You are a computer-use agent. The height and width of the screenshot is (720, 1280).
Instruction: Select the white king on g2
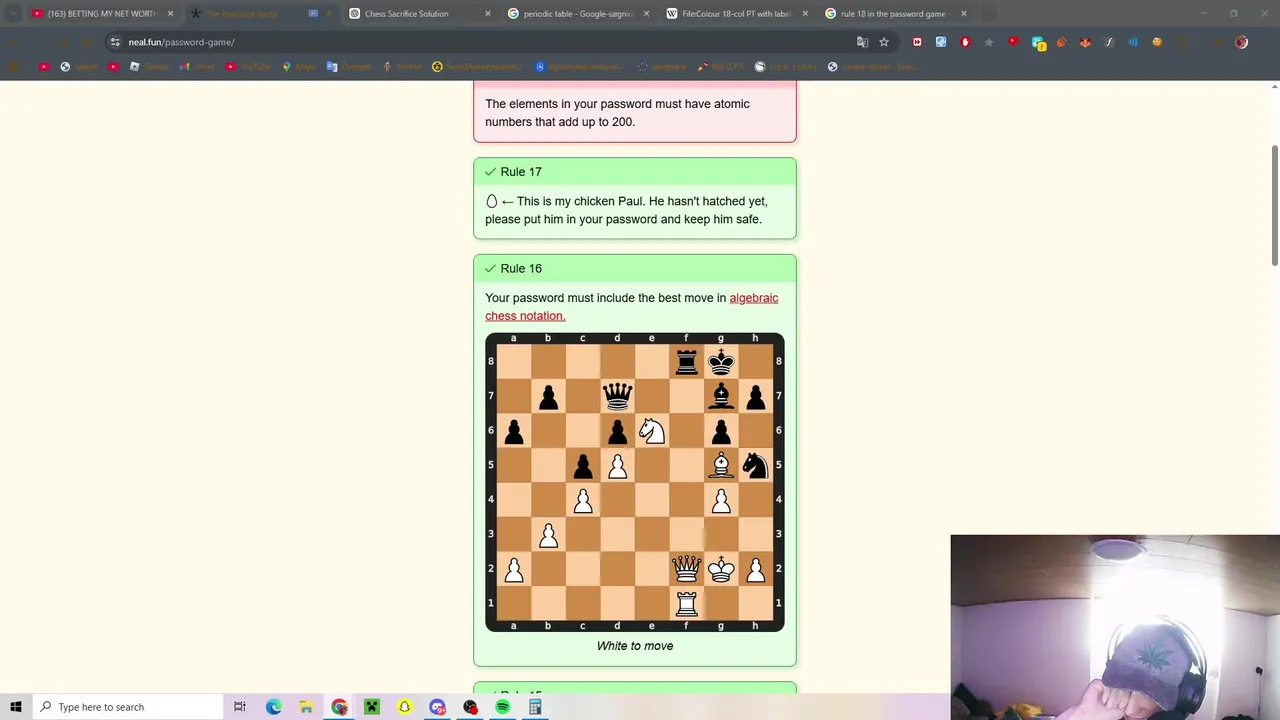[721, 569]
